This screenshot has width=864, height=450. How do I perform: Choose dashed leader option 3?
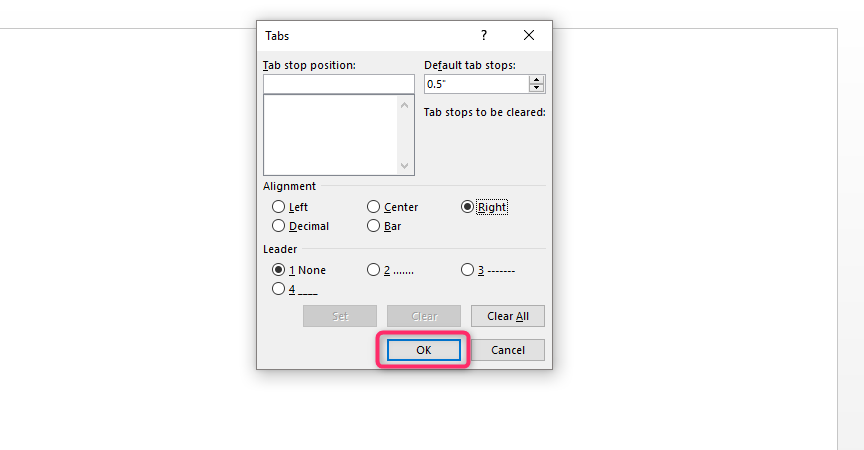click(467, 270)
